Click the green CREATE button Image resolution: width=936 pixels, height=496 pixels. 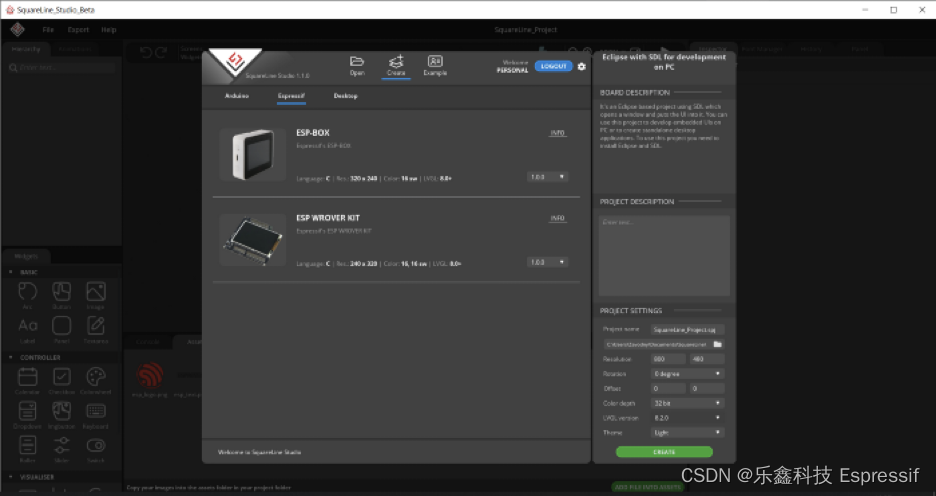pos(664,452)
